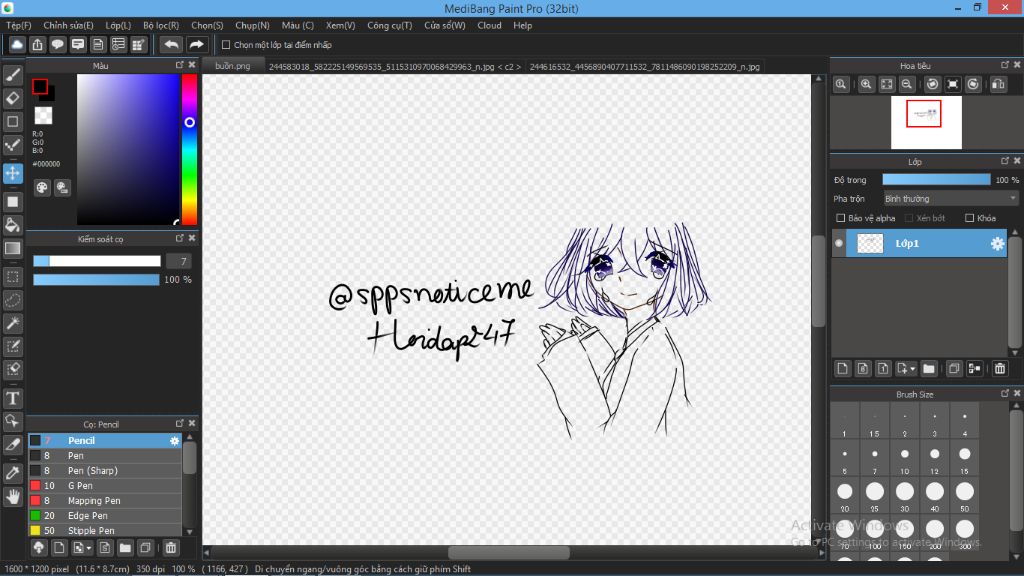Open the 'Bình thường' blend mode dropdown
The width and height of the screenshot is (1024, 576).
pos(950,199)
